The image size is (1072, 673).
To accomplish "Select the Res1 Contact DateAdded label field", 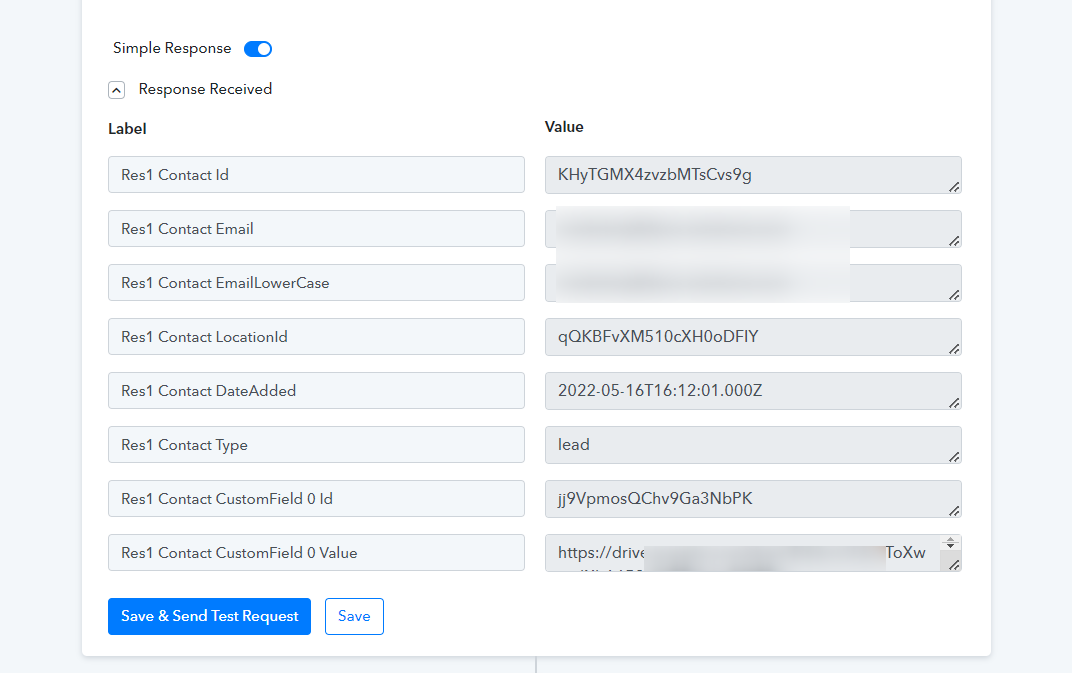I will tap(317, 391).
